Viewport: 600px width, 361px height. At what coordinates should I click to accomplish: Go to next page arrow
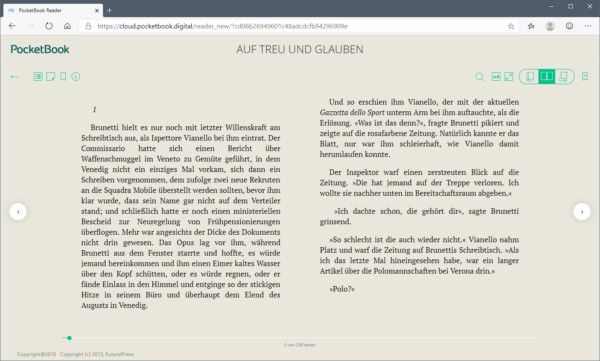point(582,211)
